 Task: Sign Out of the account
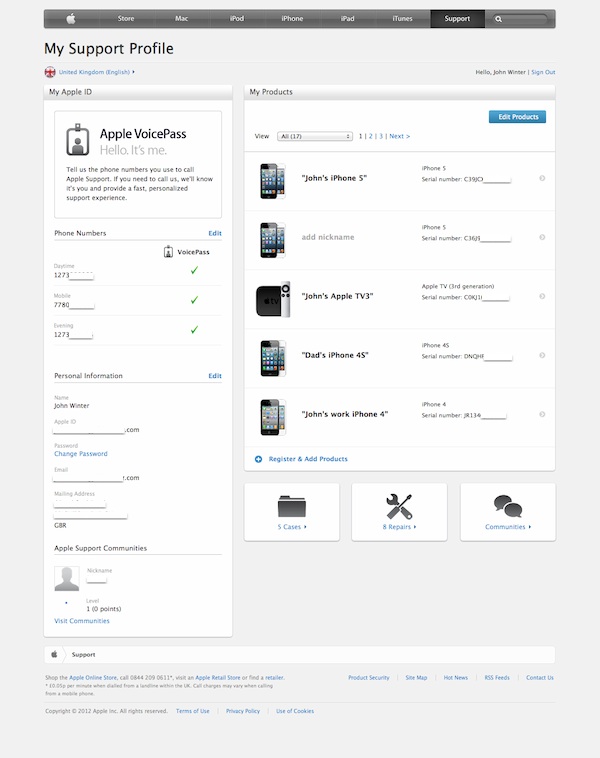pyautogui.click(x=543, y=72)
